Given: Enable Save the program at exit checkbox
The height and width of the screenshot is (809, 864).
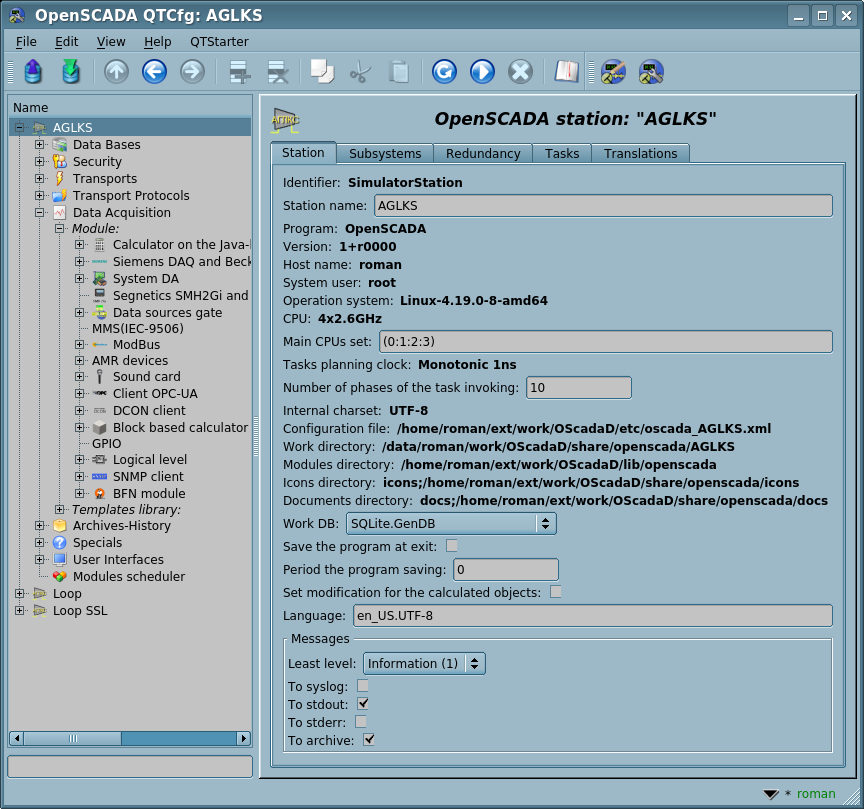Looking at the screenshot, I should point(452,546).
